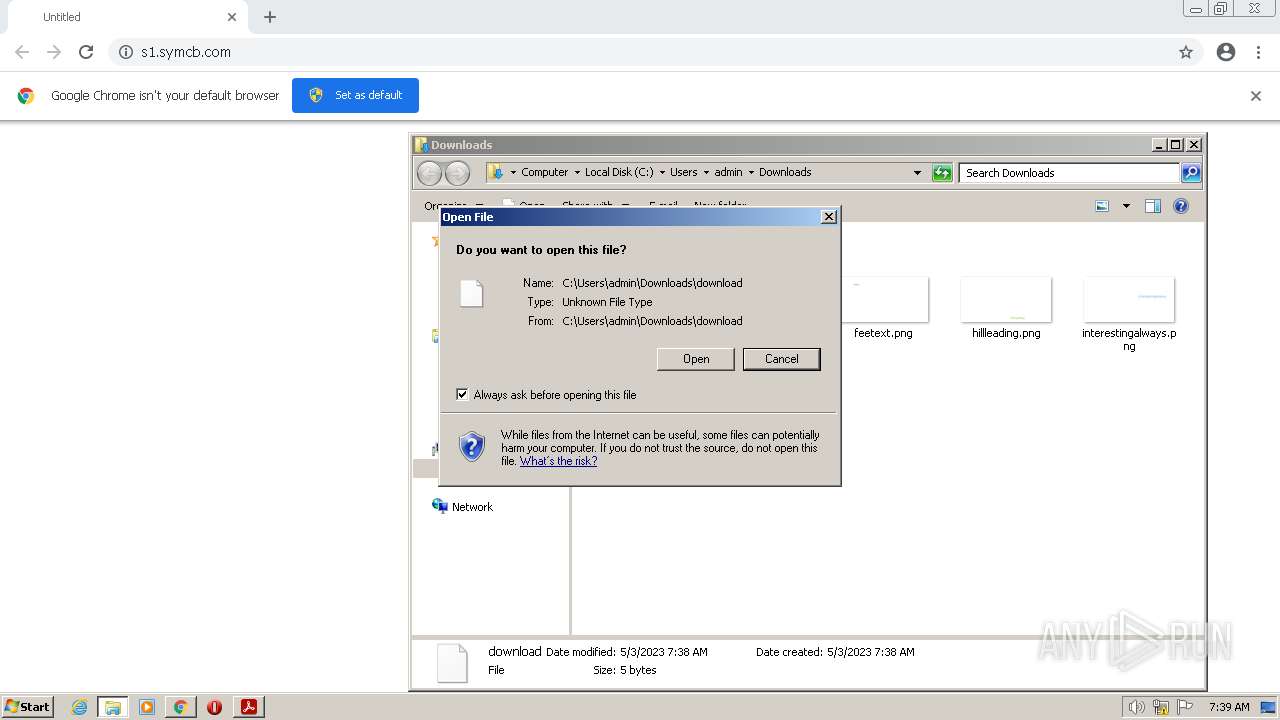Click Explorer search magnifier icon
The image size is (1280, 720).
(x=1190, y=173)
